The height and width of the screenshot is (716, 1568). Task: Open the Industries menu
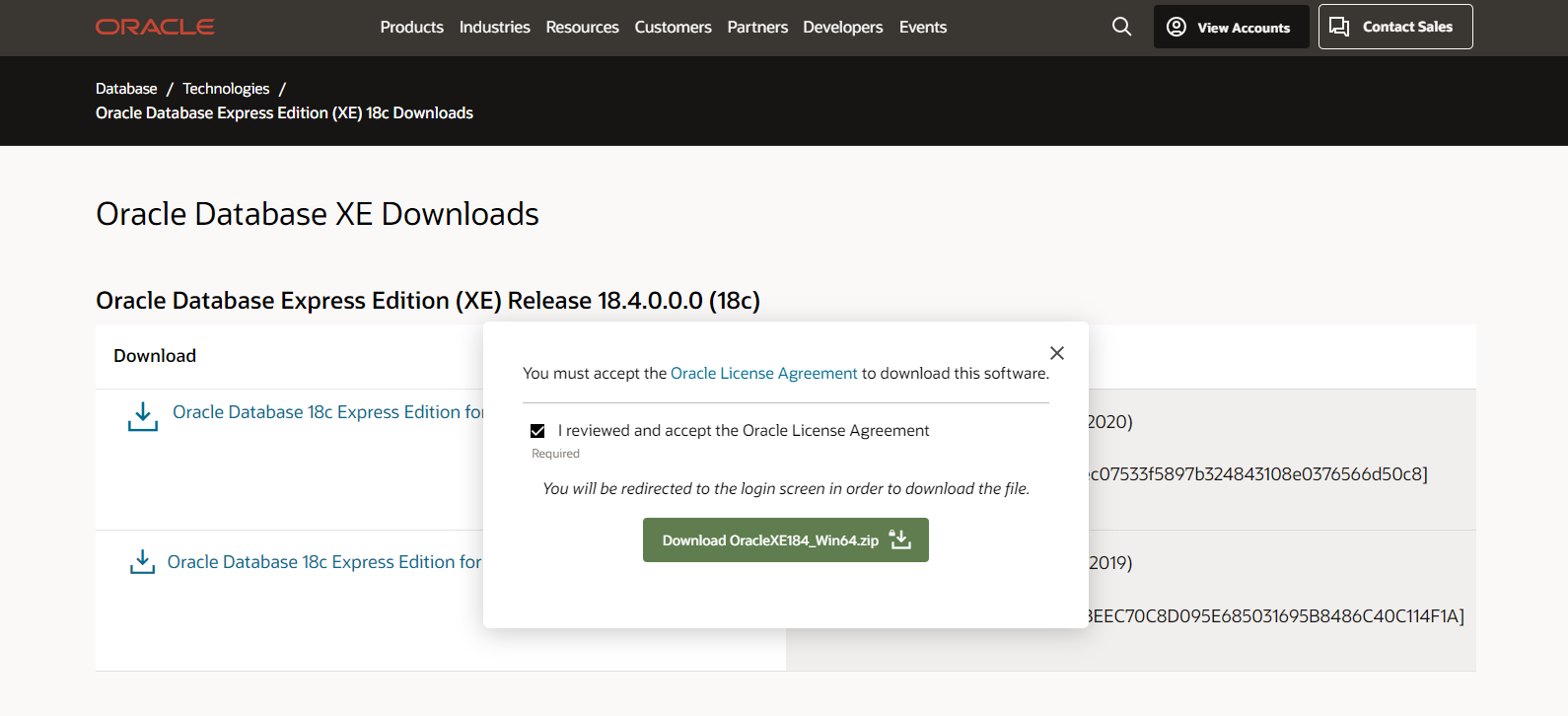(494, 28)
